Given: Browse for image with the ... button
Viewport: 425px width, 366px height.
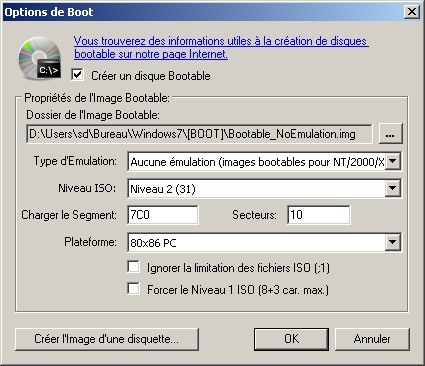Looking at the screenshot, I should pyautogui.click(x=390, y=134).
